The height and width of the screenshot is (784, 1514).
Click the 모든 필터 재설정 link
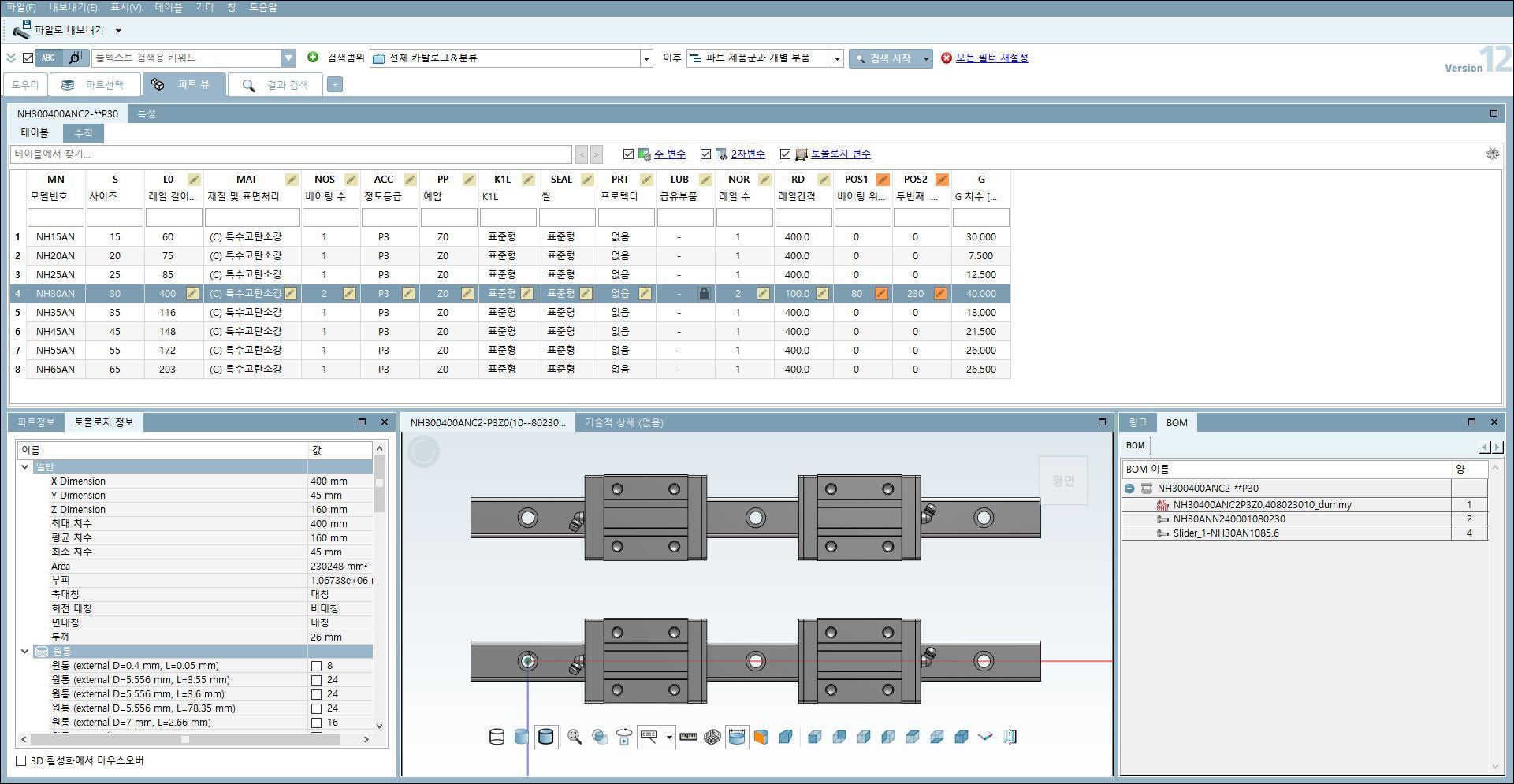click(x=991, y=58)
